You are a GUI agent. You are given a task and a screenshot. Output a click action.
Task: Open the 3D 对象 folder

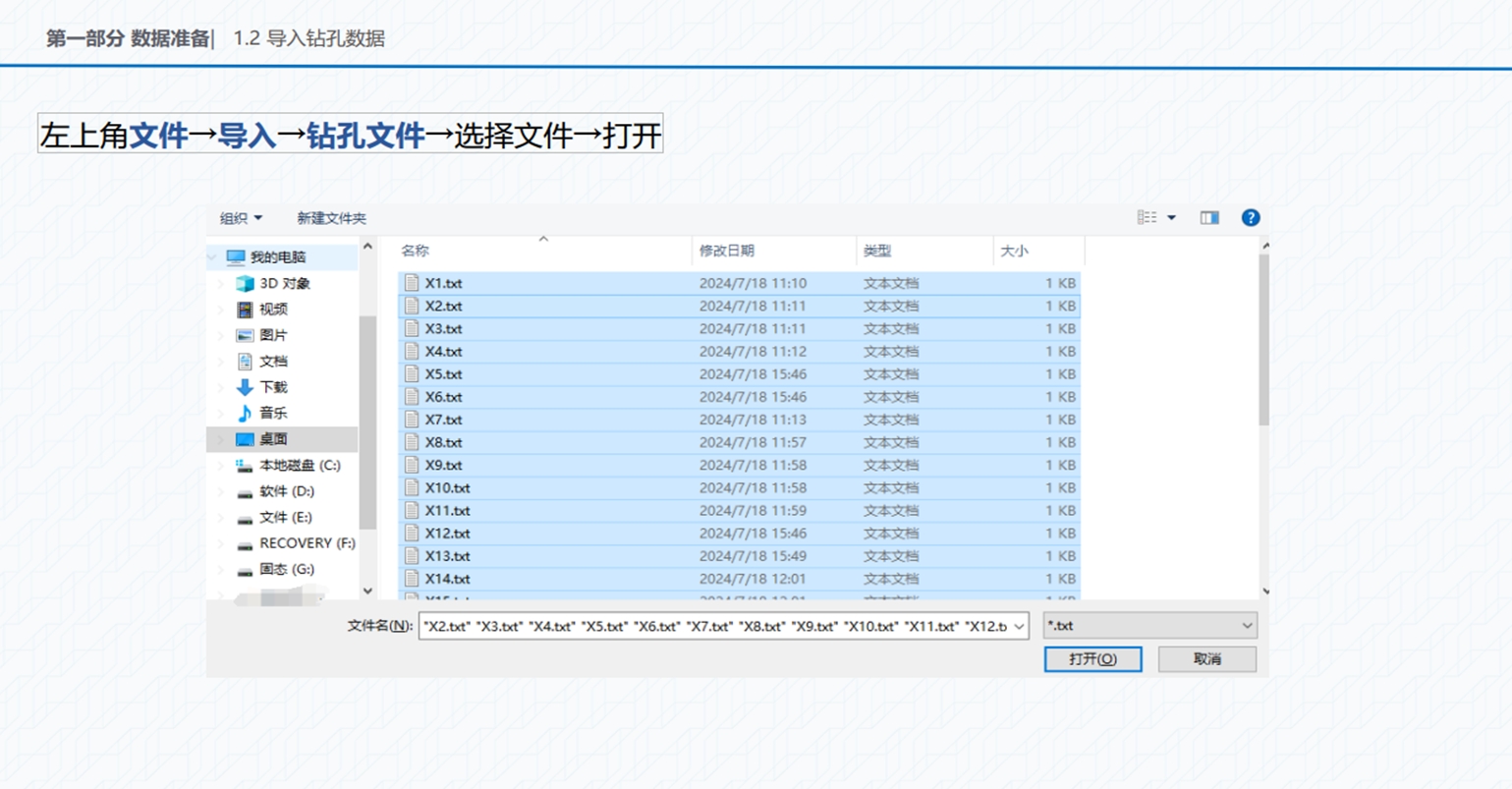(284, 284)
